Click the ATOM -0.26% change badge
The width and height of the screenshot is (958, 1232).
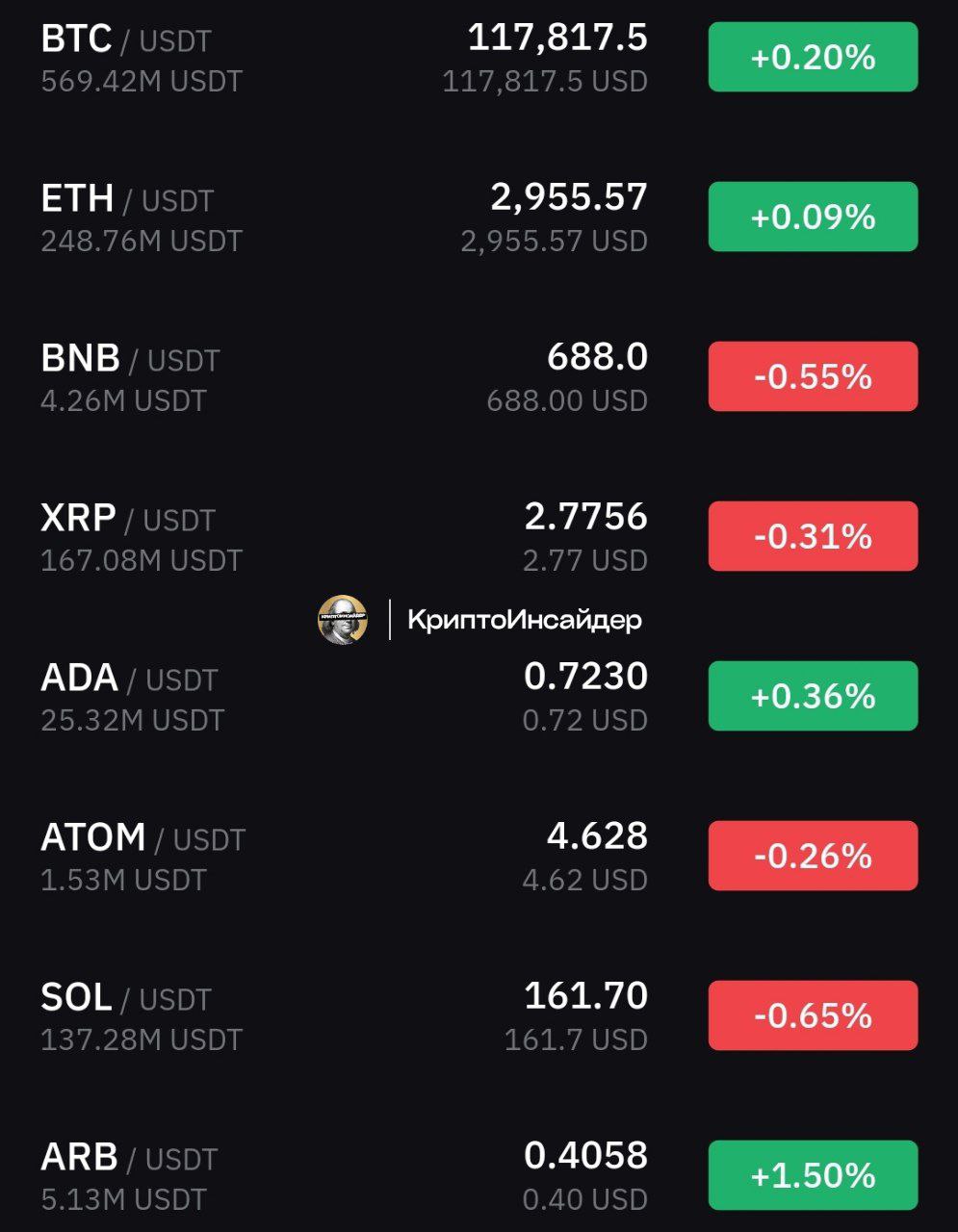pos(813,857)
